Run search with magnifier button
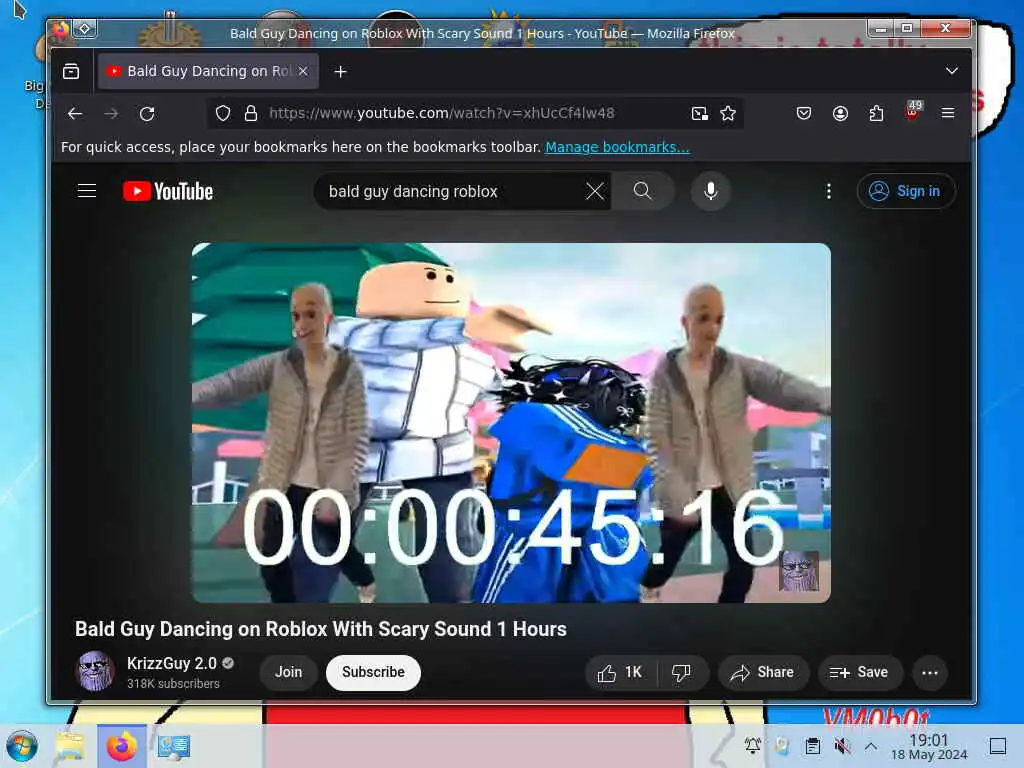 point(643,191)
